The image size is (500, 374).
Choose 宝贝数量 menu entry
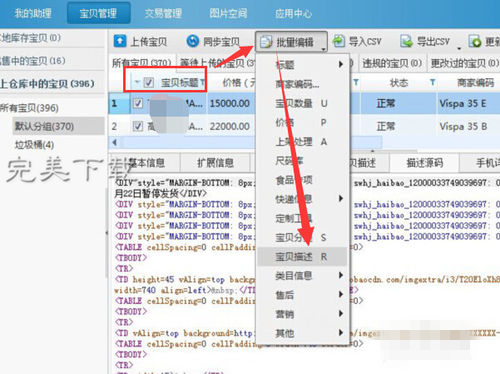(302, 103)
